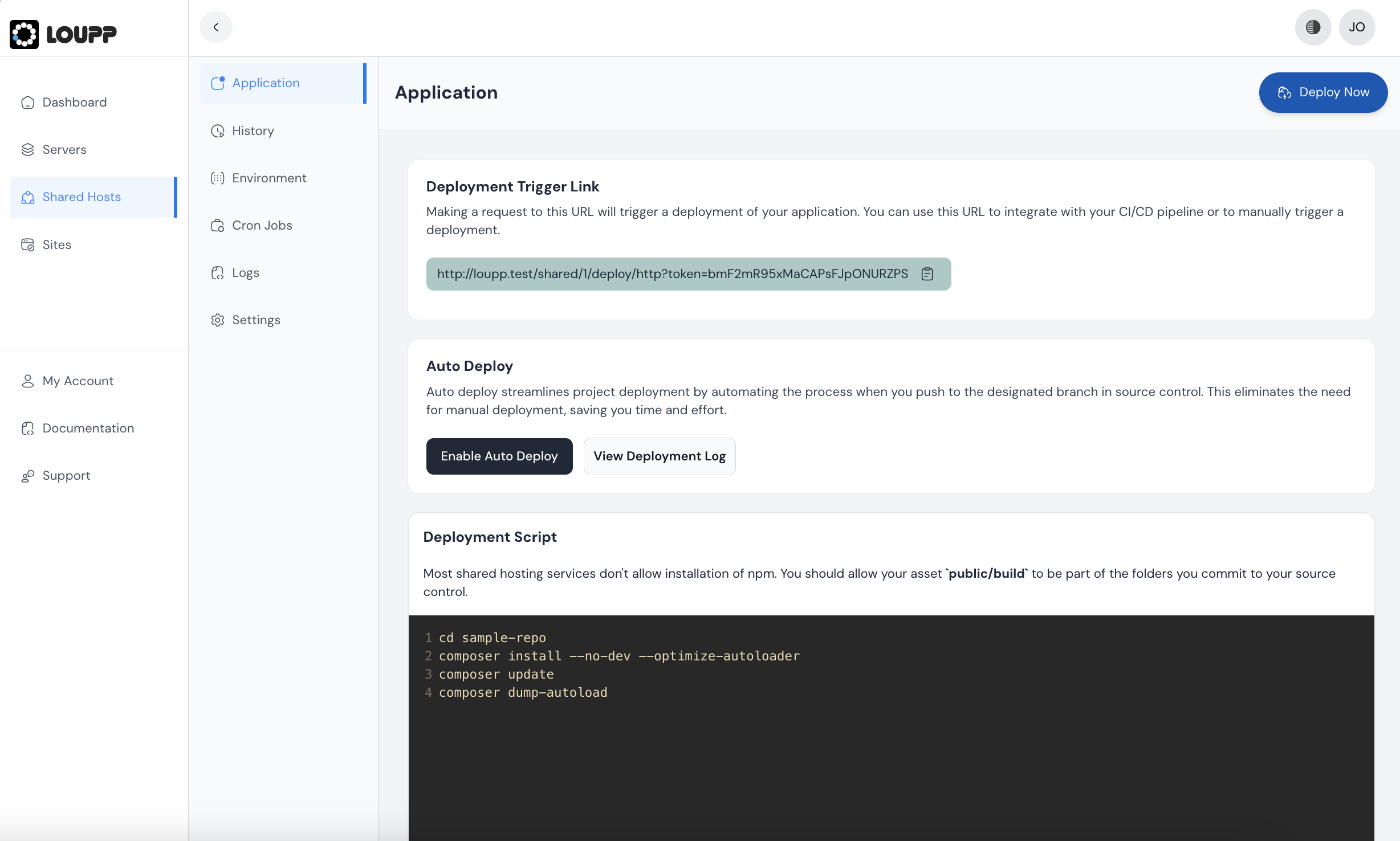Click the 'public/build' bold text
The height and width of the screenshot is (841, 1400).
click(x=986, y=574)
